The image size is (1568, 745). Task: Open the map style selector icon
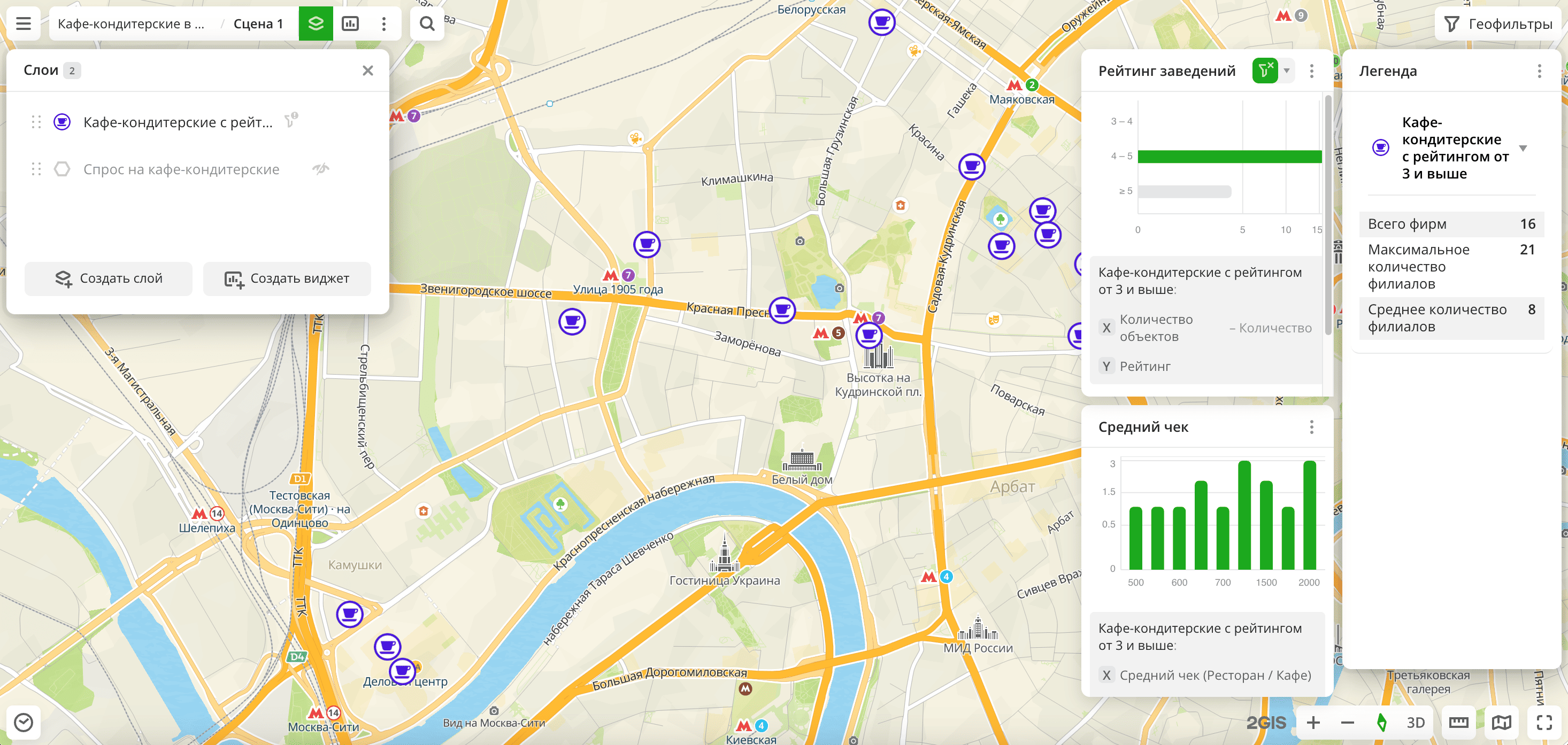pyautogui.click(x=1501, y=722)
